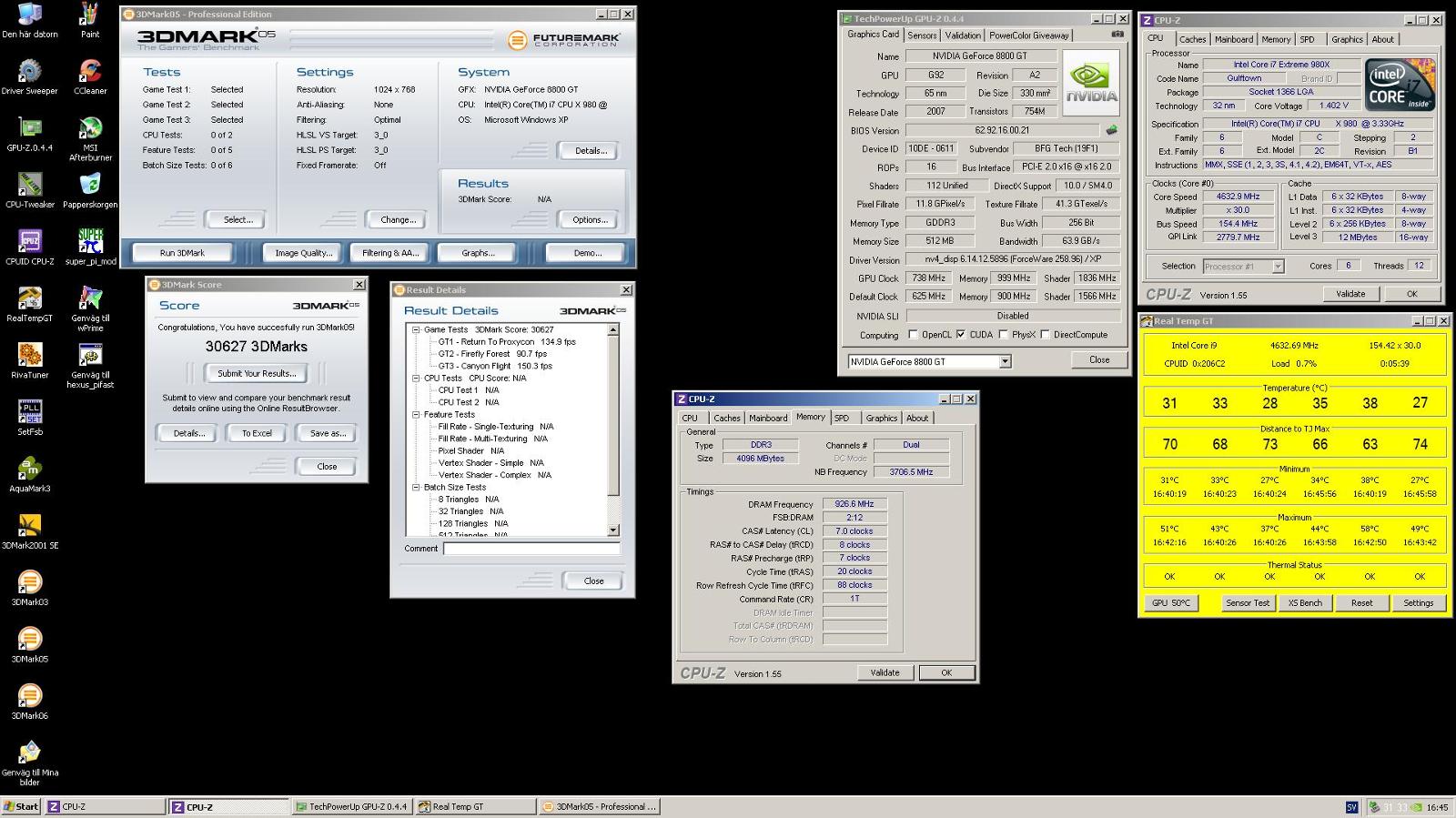Switch to Real Temp GT taskbar item

point(475,807)
